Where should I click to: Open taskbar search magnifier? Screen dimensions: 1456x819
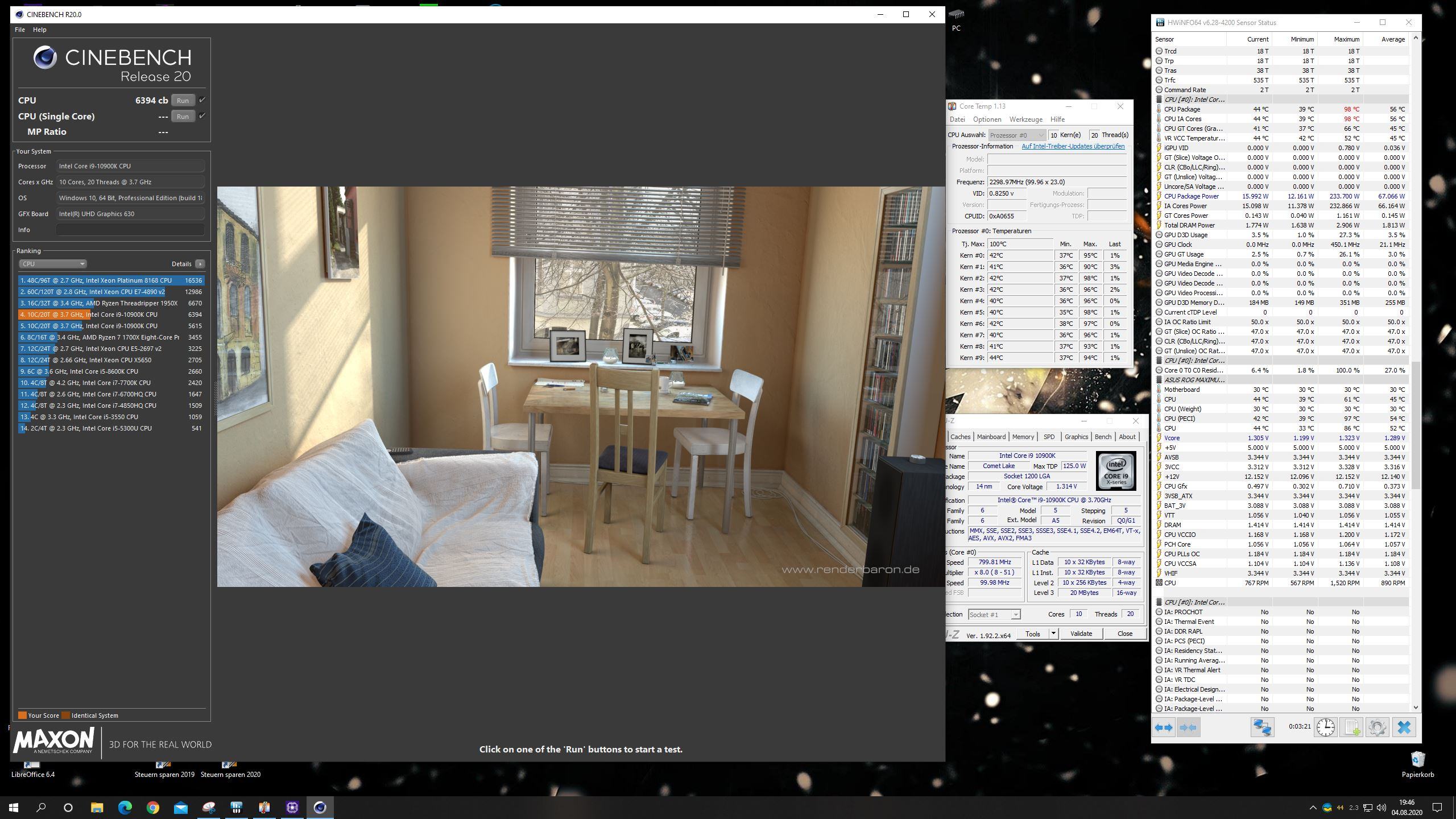click(x=42, y=807)
